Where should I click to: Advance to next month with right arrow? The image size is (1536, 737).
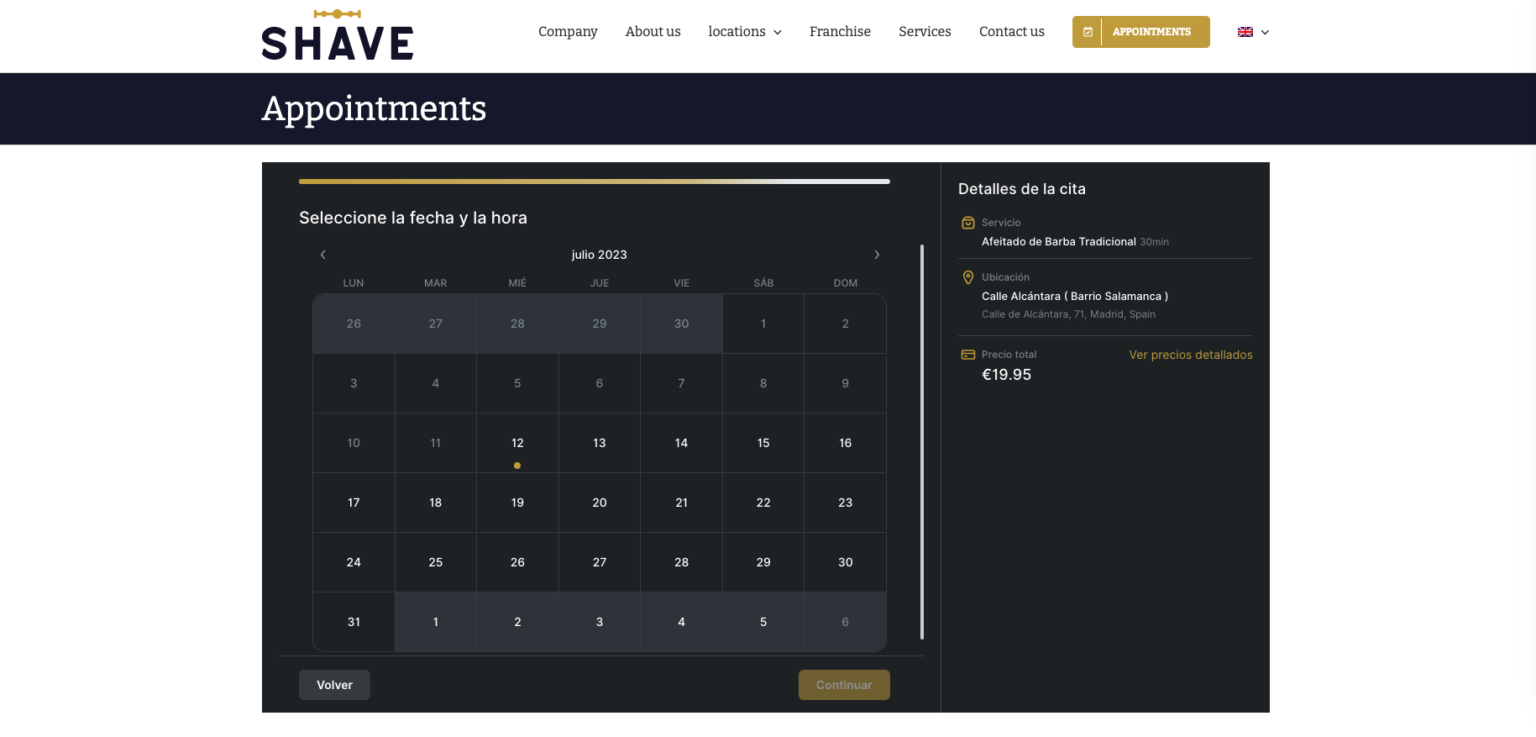[x=877, y=254]
